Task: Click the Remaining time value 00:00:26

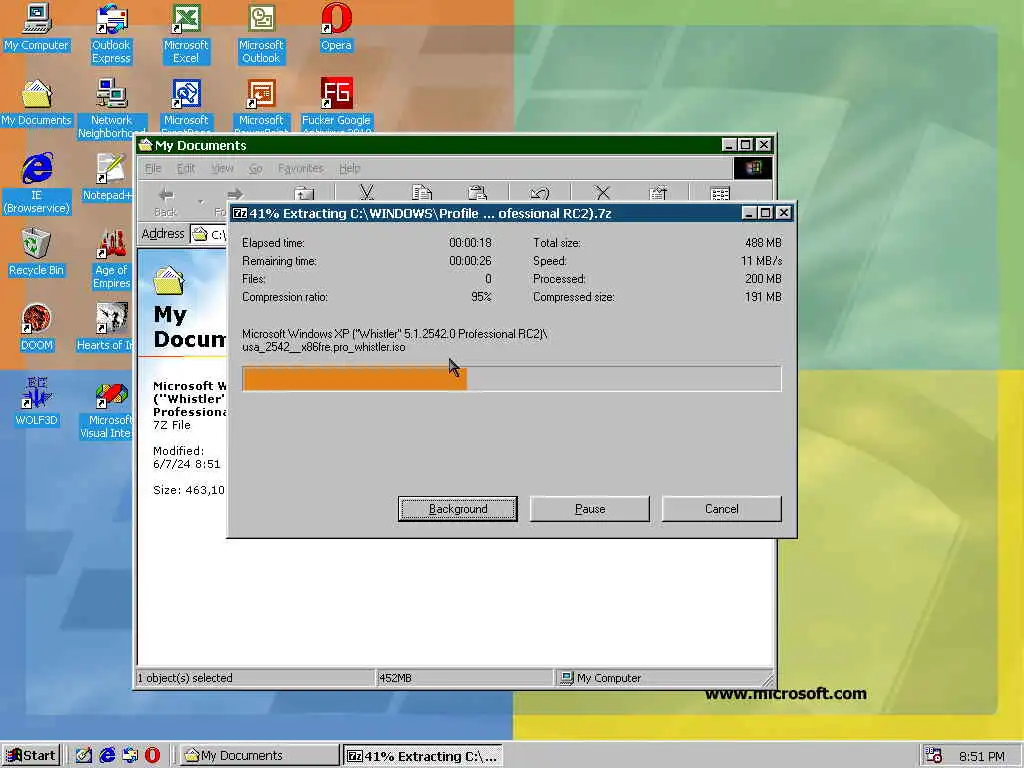Action: pos(470,261)
